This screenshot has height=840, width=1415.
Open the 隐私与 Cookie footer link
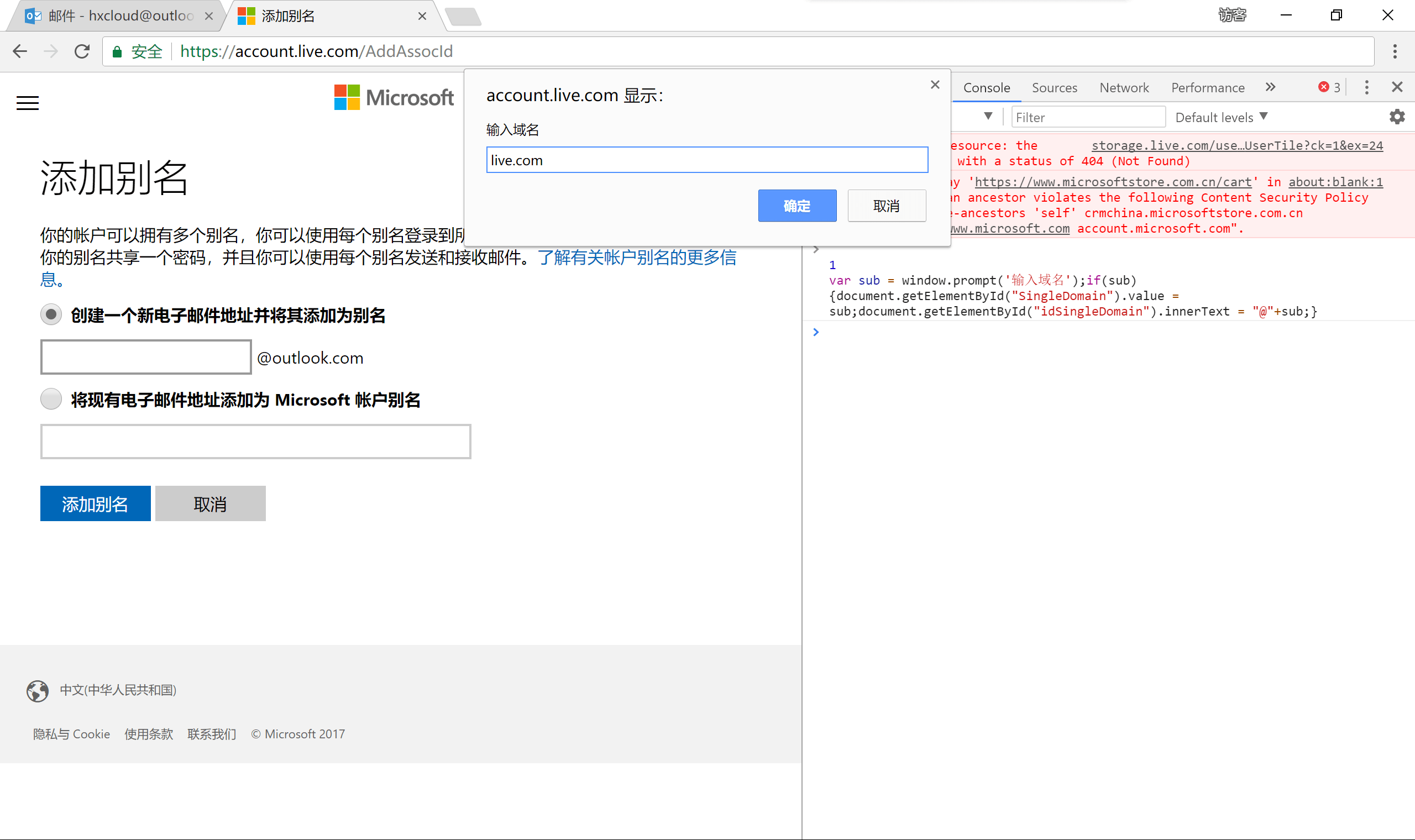(x=71, y=734)
